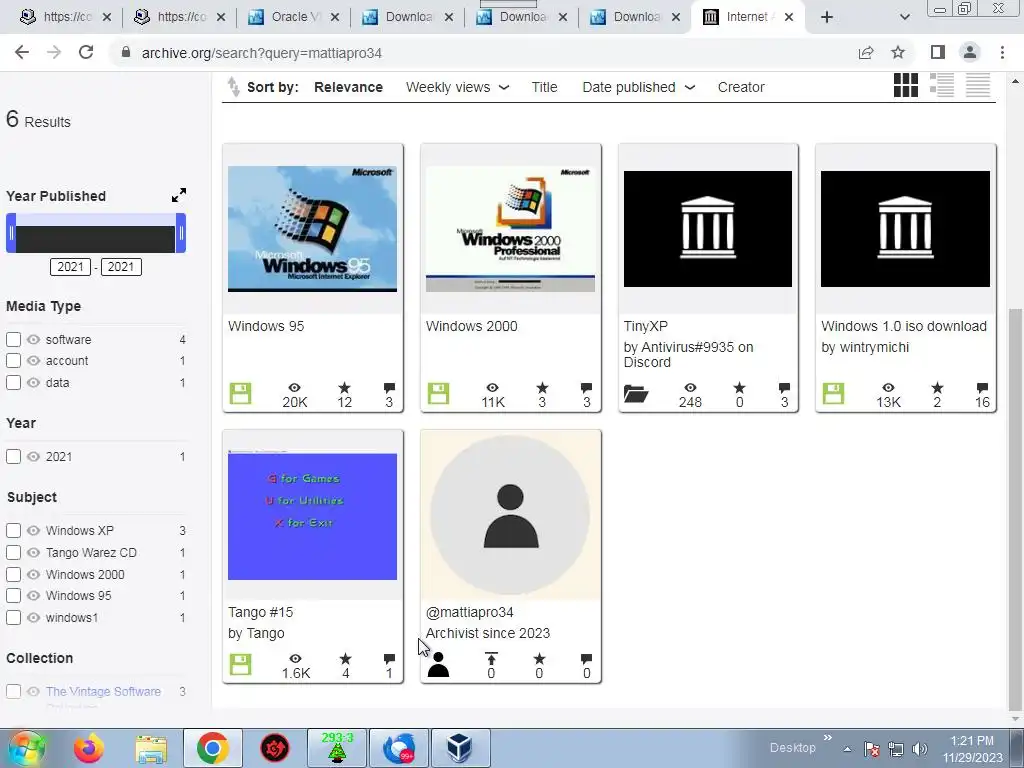Check the 2021 year filter
The width and height of the screenshot is (1024, 768).
click(x=13, y=456)
